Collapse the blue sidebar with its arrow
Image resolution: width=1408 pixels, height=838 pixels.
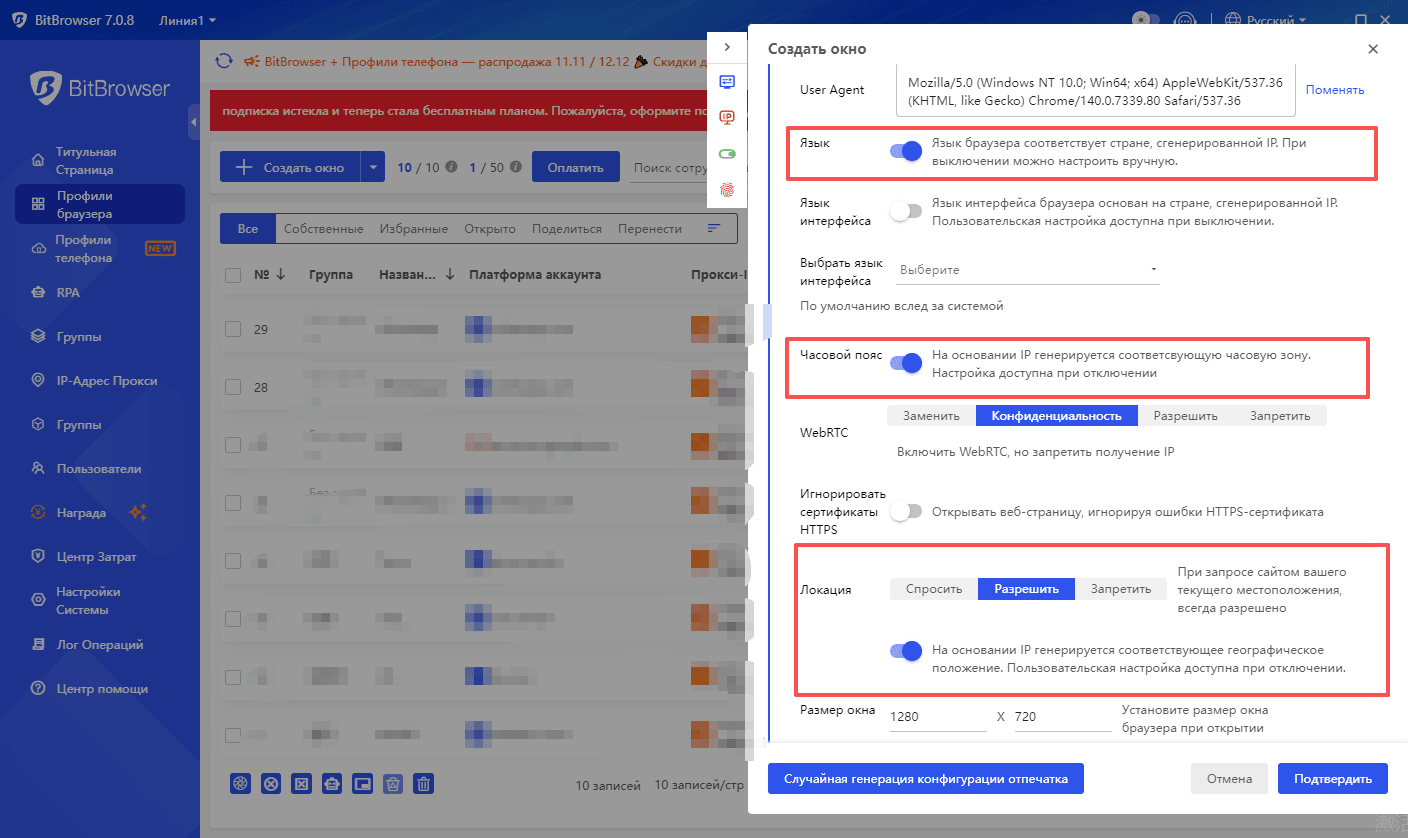(x=194, y=123)
